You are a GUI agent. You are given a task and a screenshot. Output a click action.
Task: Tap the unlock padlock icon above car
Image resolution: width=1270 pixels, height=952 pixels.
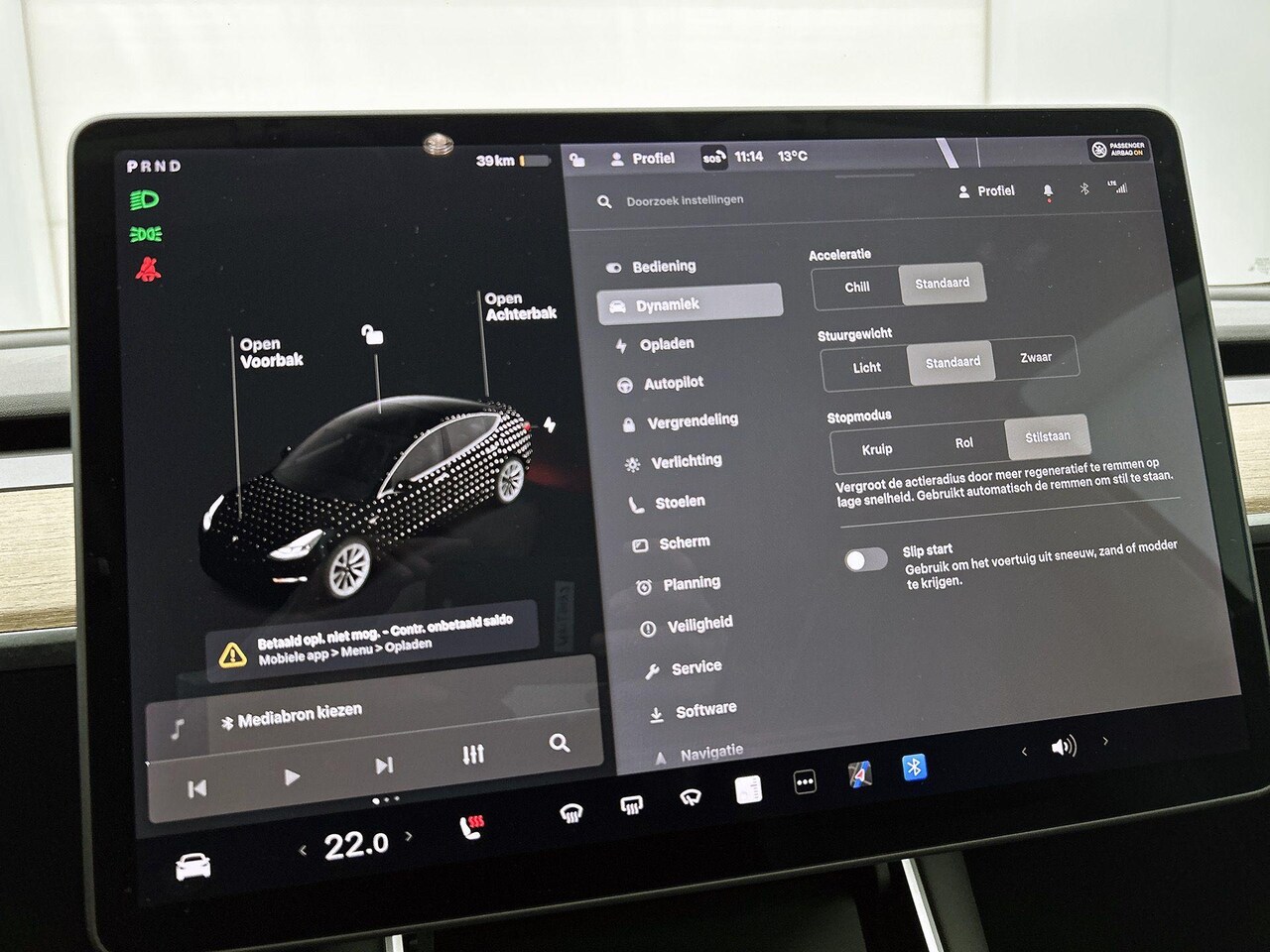[x=372, y=335]
